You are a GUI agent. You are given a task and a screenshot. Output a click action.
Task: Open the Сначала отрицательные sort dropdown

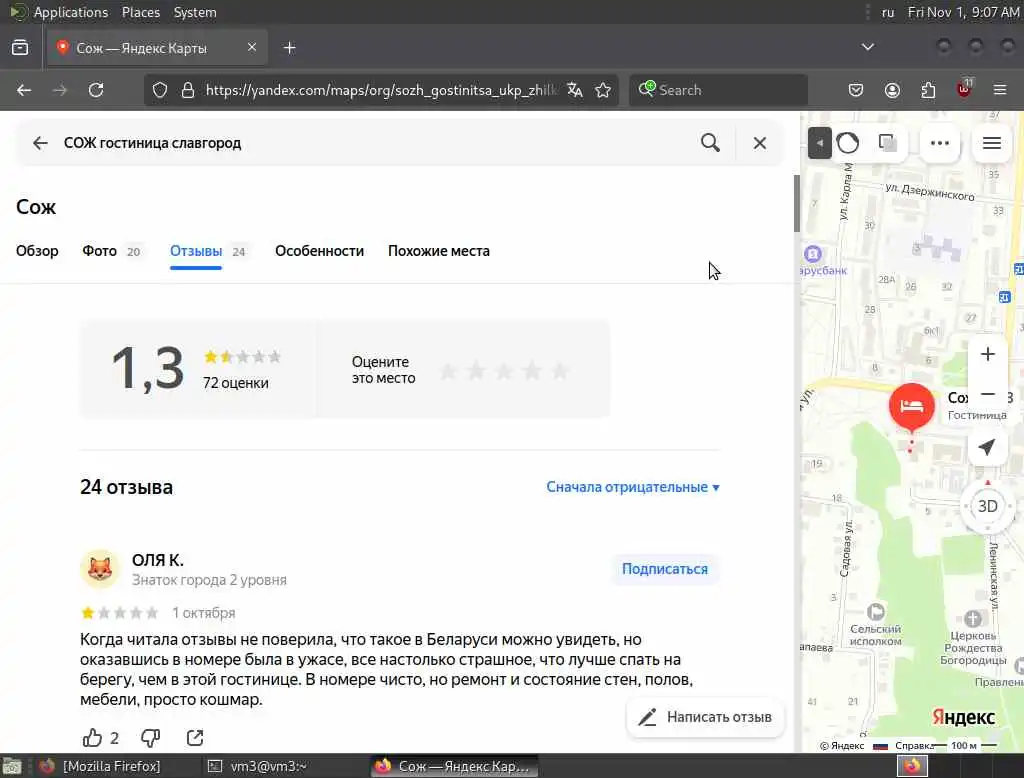tap(633, 487)
